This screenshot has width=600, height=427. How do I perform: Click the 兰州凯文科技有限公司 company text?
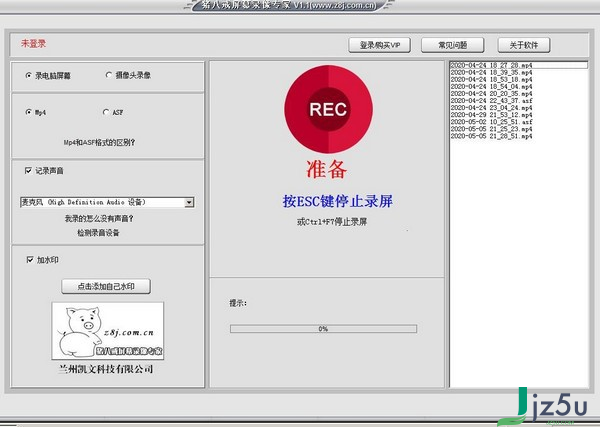click(x=106, y=369)
